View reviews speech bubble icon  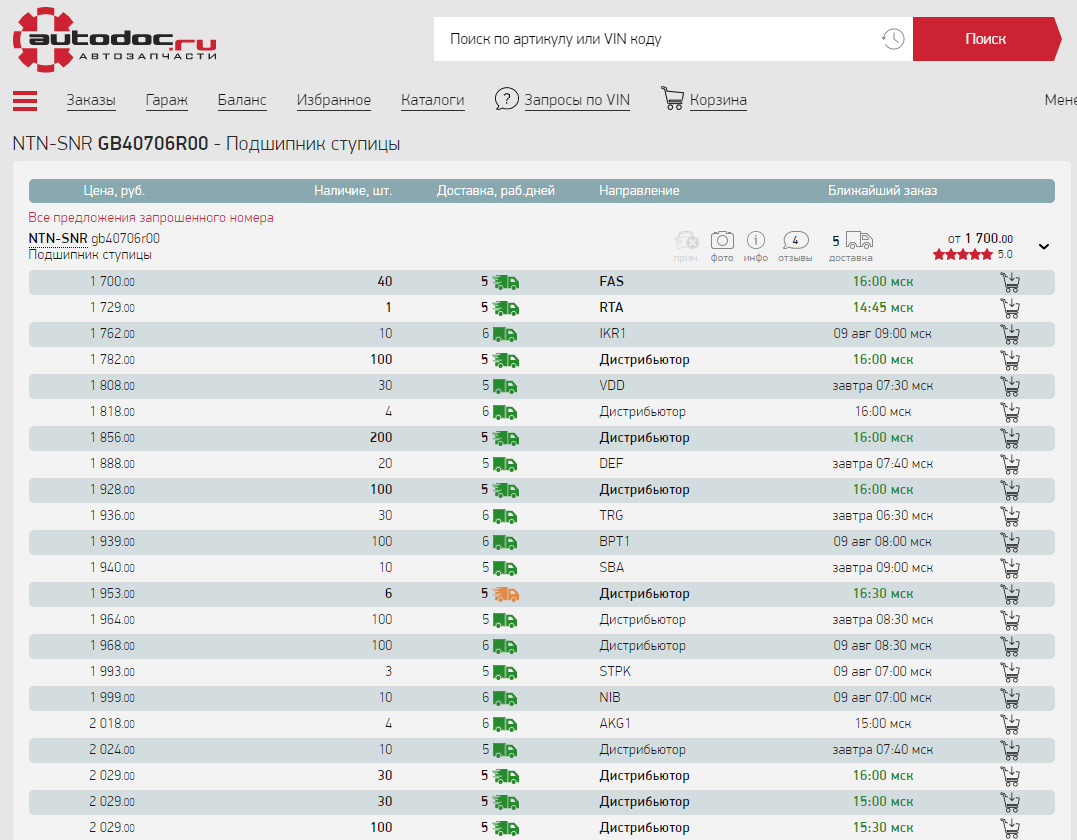(795, 240)
